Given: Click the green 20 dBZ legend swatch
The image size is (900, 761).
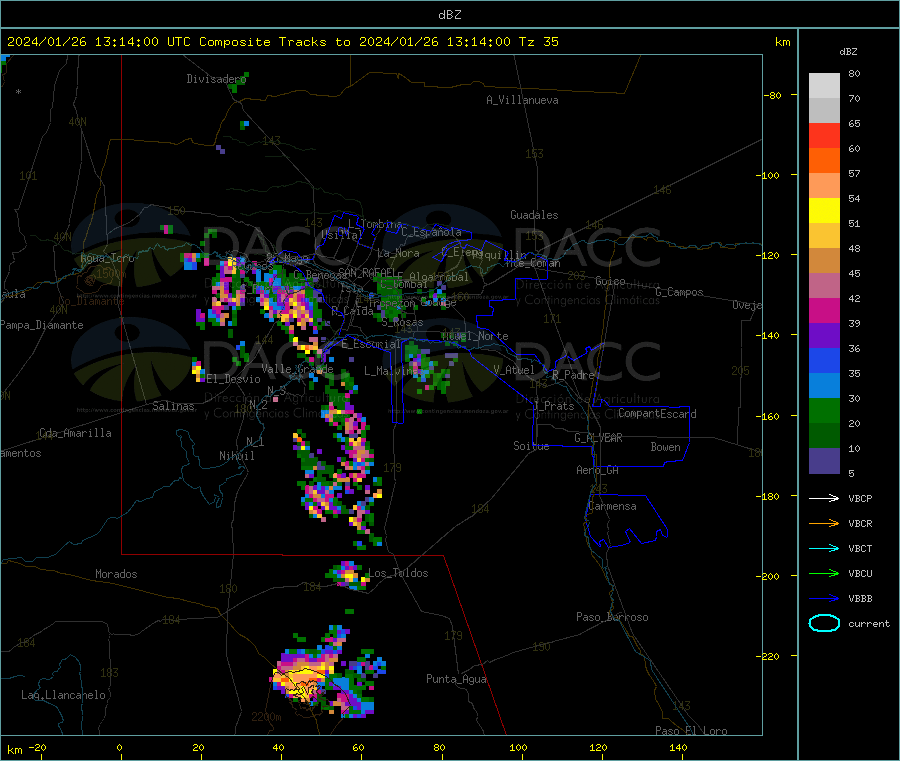Looking at the screenshot, I should click(x=824, y=410).
